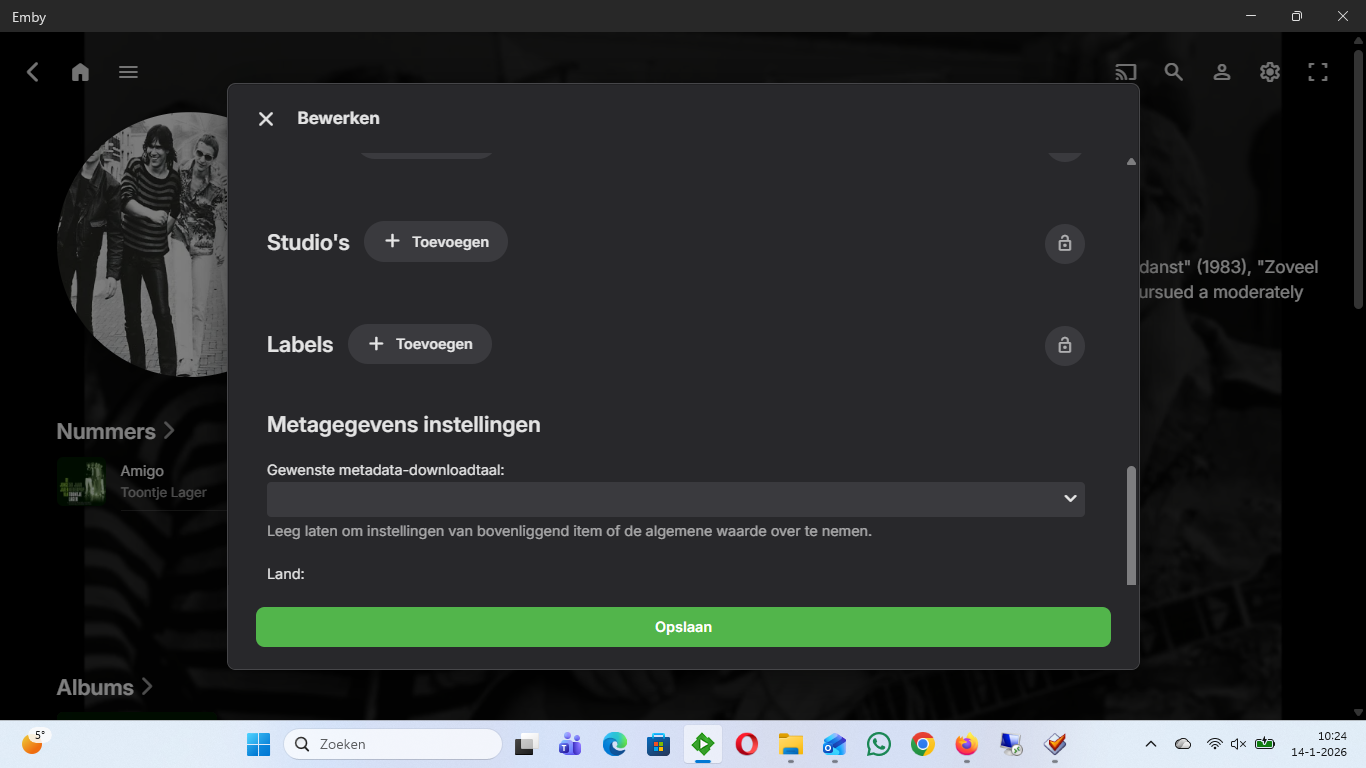Image resolution: width=1366 pixels, height=768 pixels.
Task: Click the round artist photo
Action: (142, 243)
